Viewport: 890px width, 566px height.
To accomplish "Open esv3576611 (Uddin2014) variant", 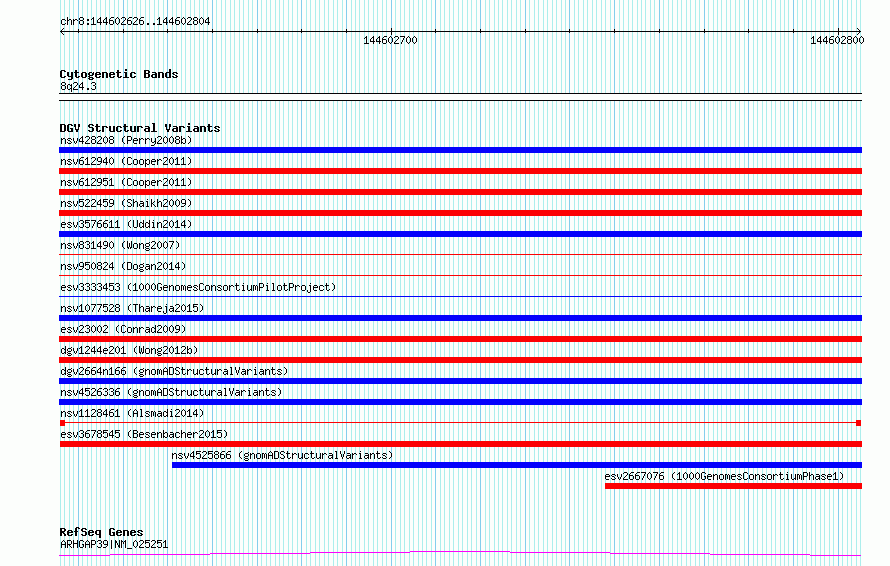I will (x=126, y=224).
